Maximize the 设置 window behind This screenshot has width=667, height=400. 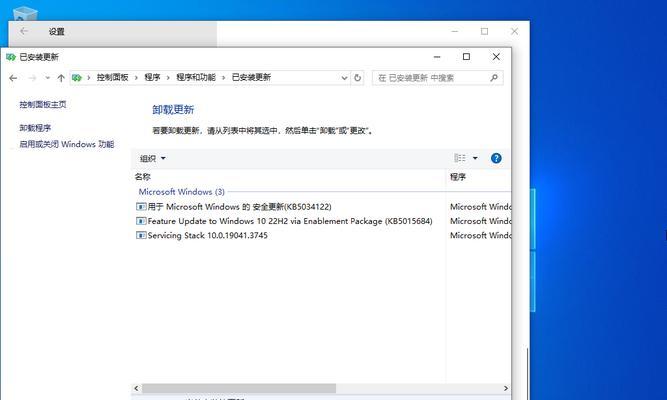485,31
